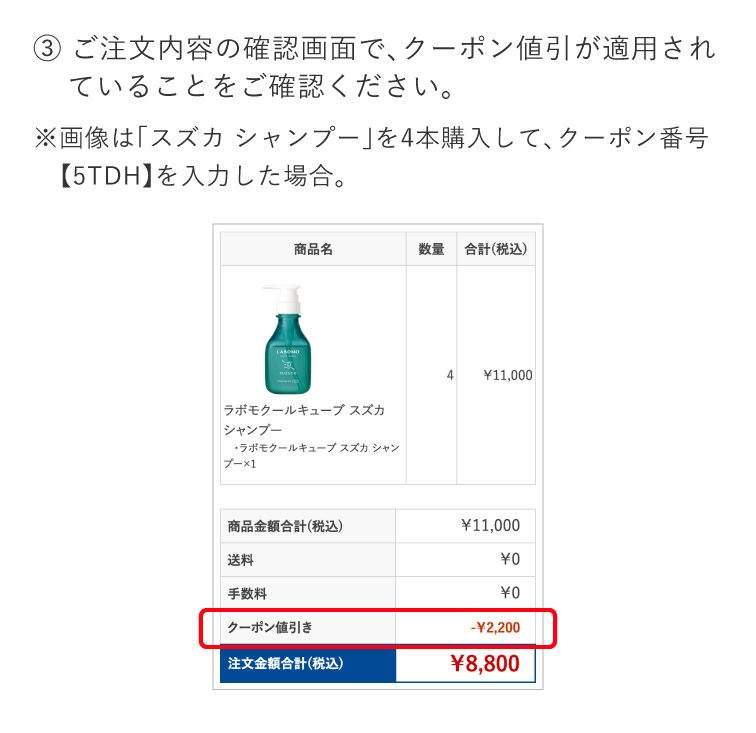Click the ¥0 handling fee value
The image size is (756, 733).
tap(510, 592)
